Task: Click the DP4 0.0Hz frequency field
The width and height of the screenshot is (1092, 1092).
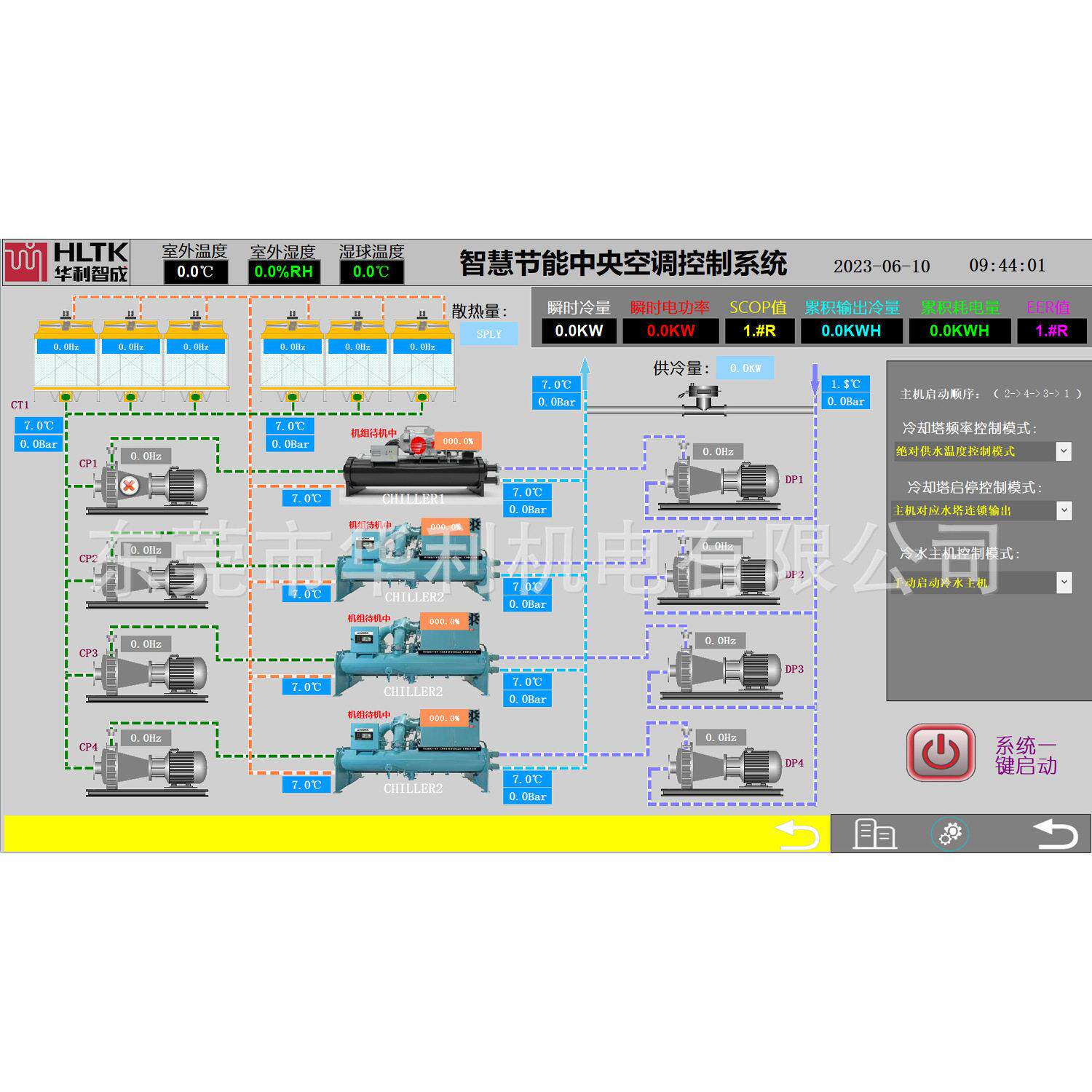Action: coord(721,737)
